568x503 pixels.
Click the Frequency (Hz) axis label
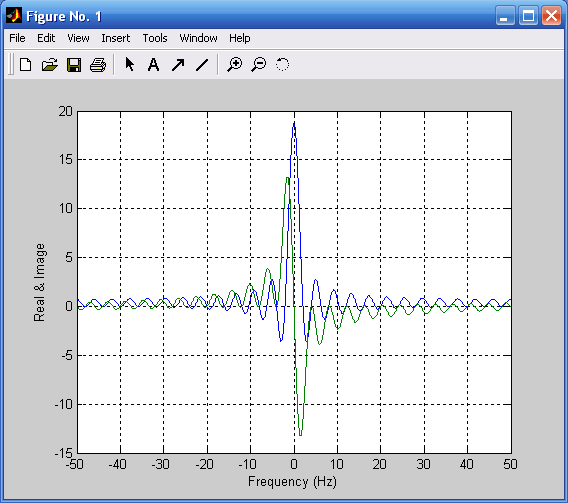pyautogui.click(x=292, y=482)
